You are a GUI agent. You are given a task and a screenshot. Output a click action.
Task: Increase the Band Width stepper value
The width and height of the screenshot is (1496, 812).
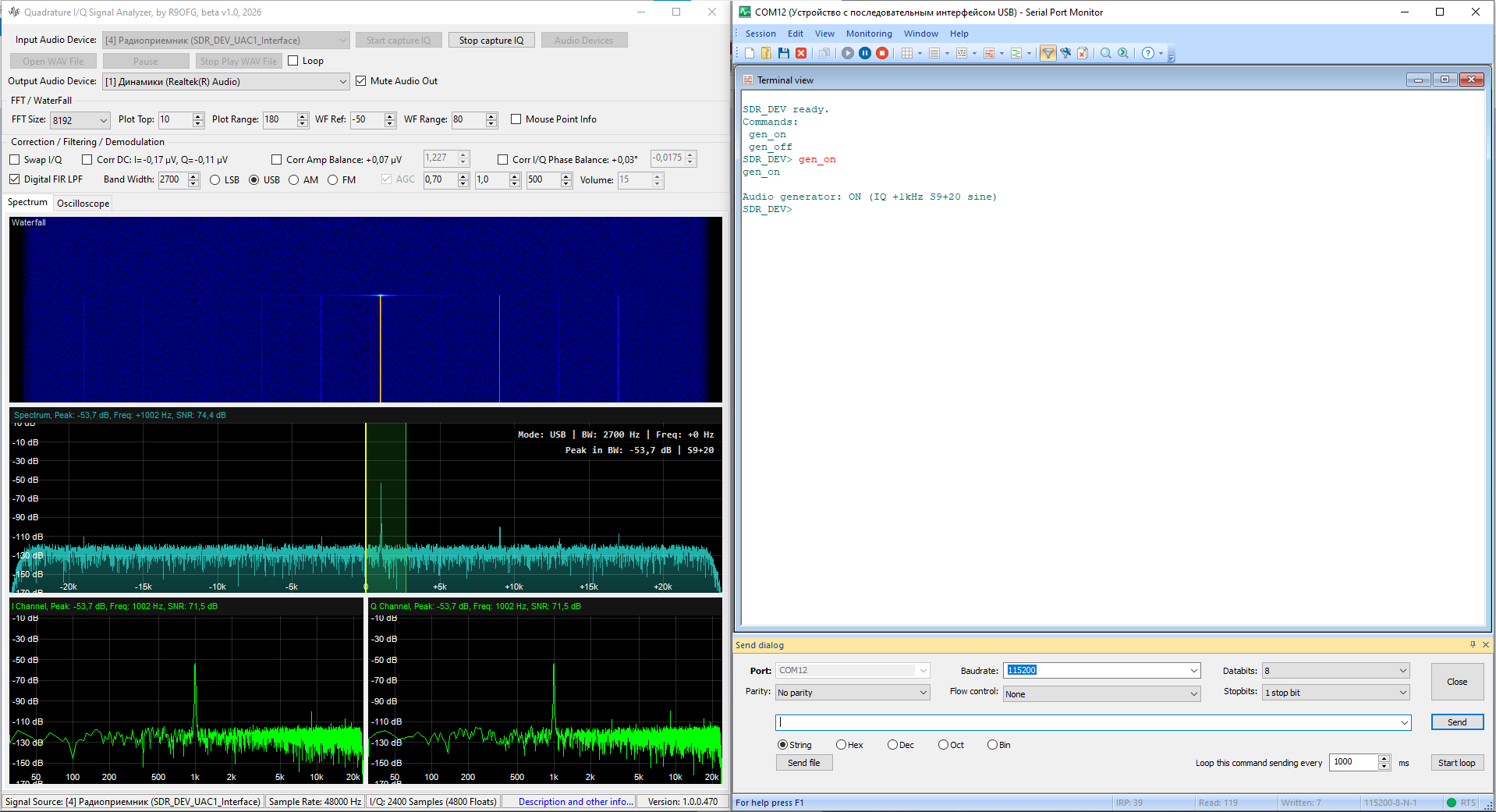[193, 176]
